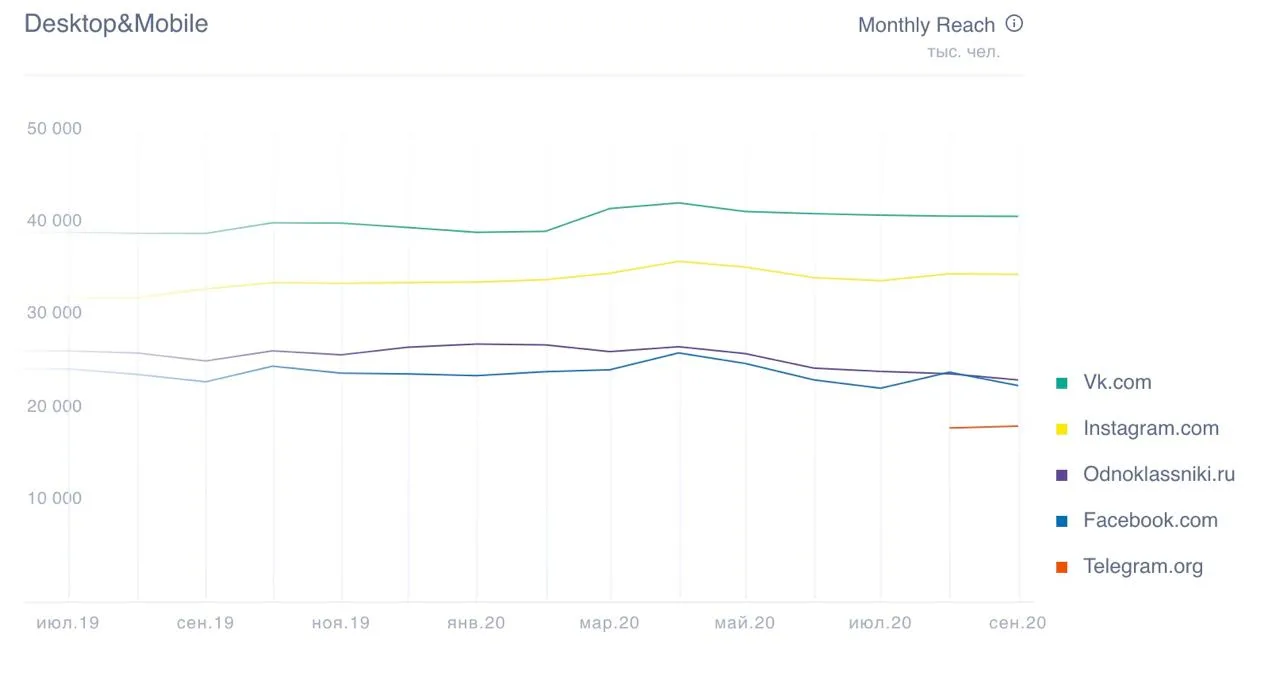Hide the Instagram.com series via its label
Image resolution: width=1280 pixels, height=673 pixels.
tap(1151, 429)
